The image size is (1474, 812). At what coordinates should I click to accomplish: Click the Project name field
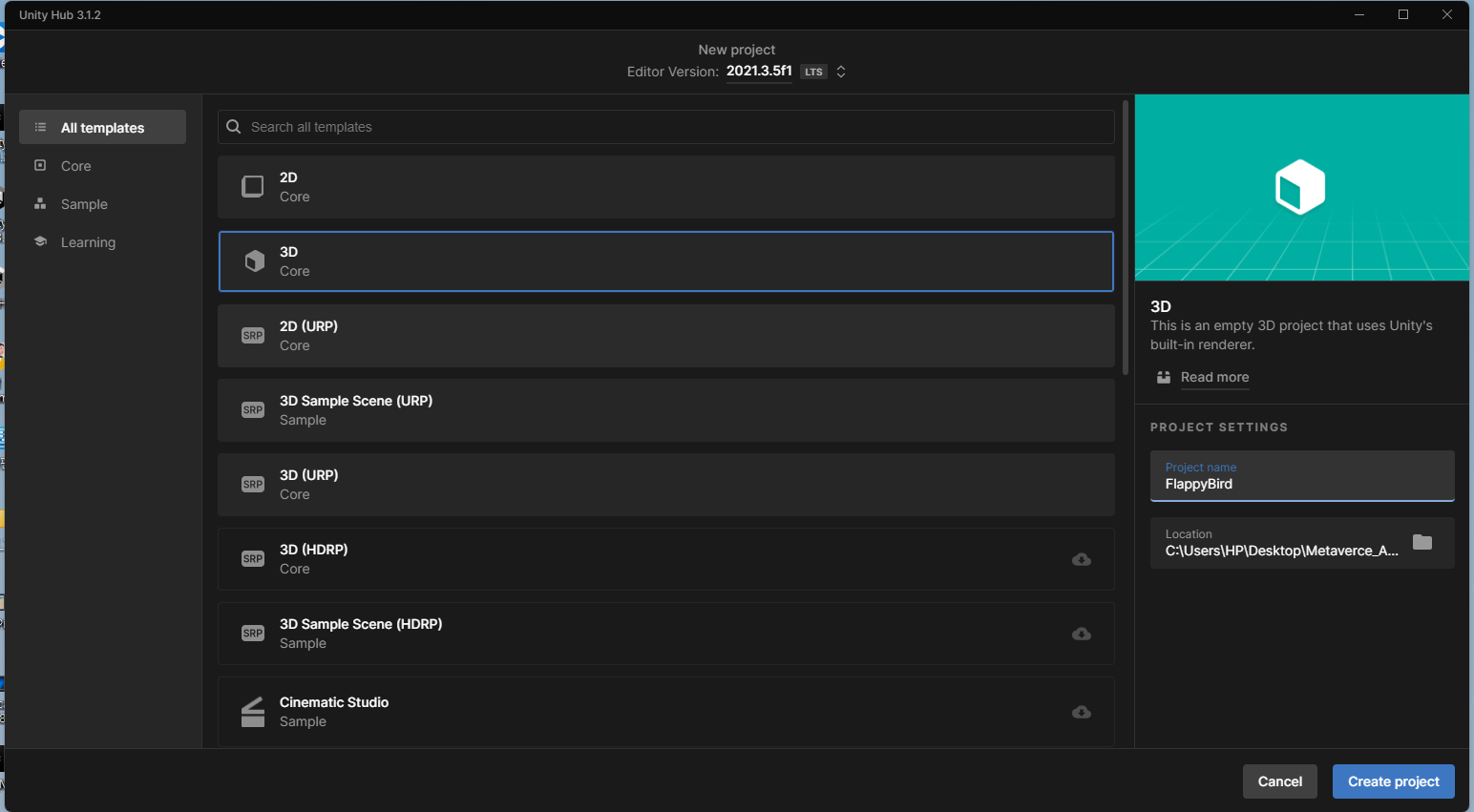click(x=1302, y=476)
